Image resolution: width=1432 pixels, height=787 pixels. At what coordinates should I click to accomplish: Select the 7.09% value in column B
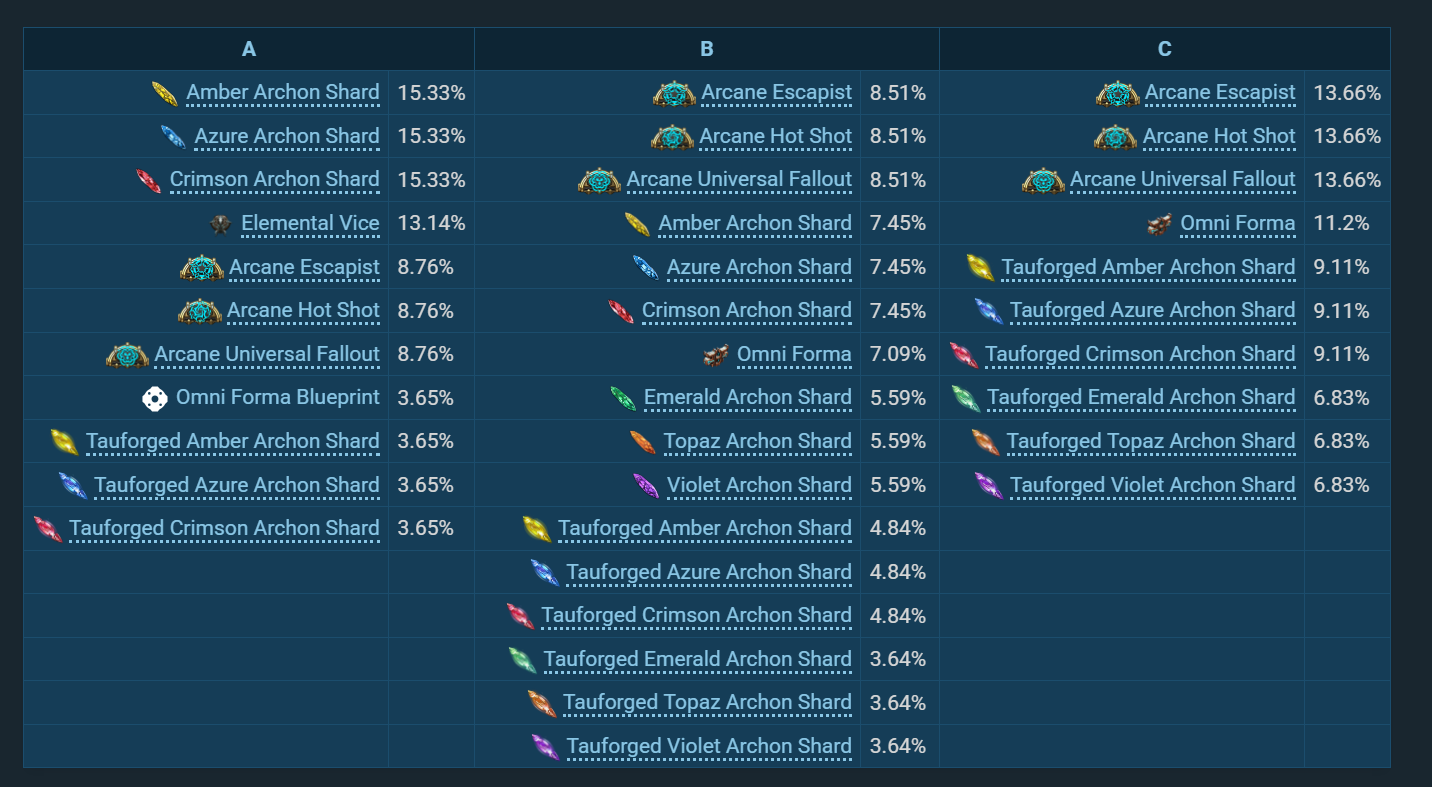(898, 354)
